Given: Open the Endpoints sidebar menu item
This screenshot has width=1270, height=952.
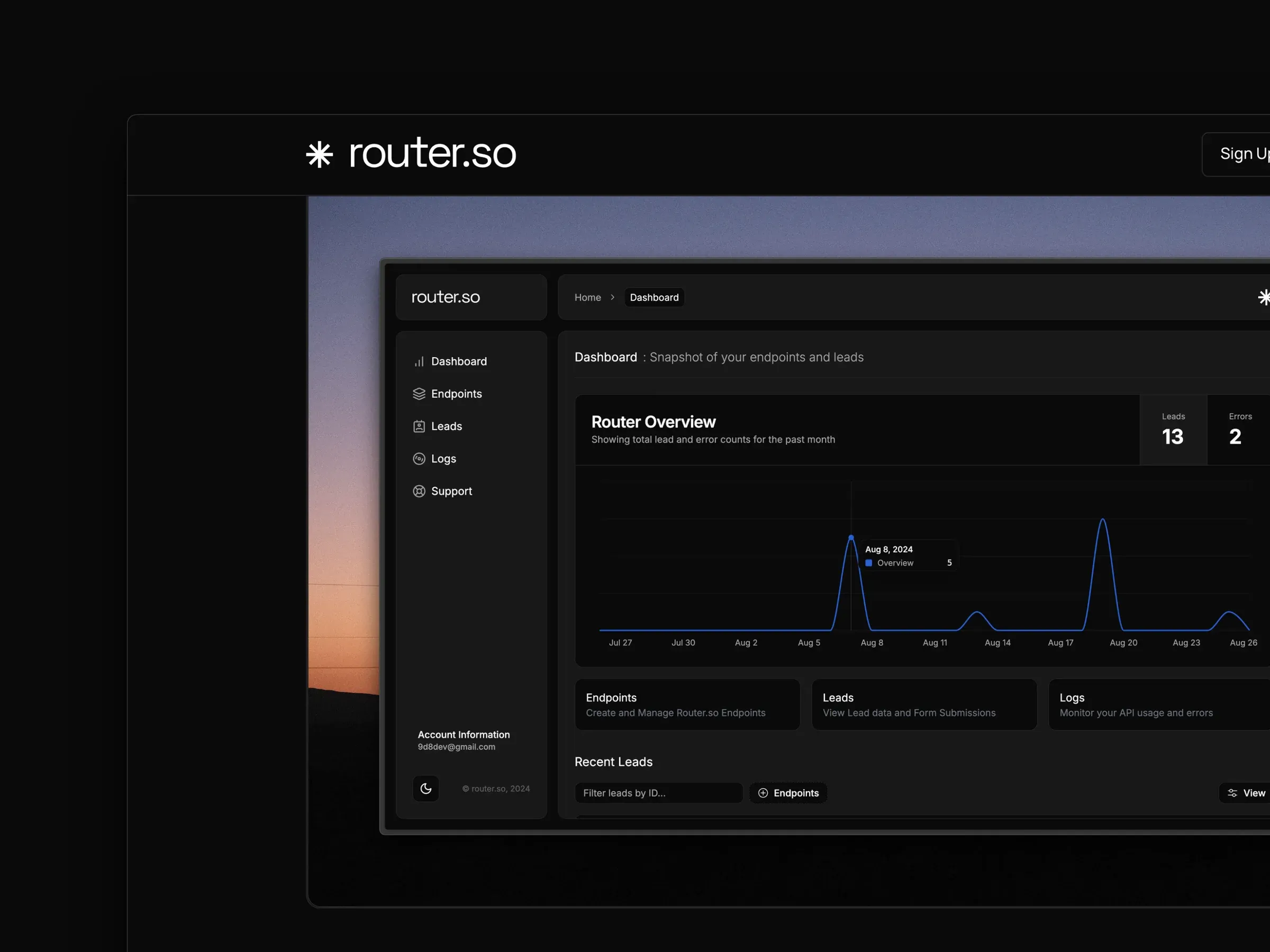Looking at the screenshot, I should click(x=457, y=393).
